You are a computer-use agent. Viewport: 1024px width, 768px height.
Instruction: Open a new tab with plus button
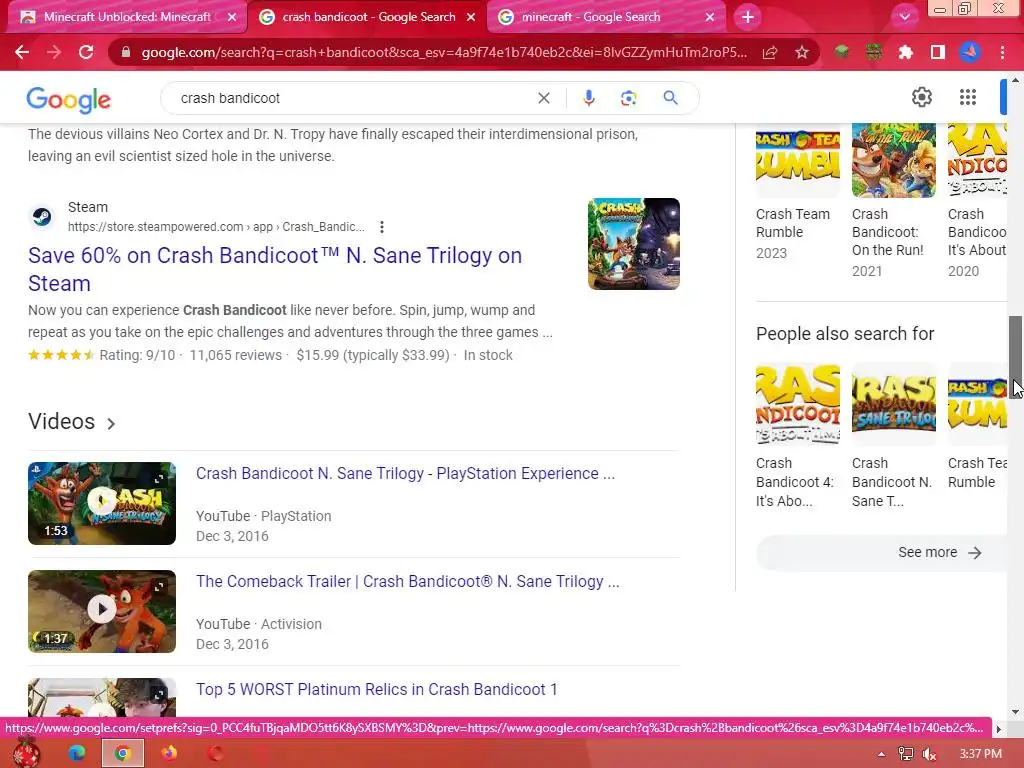pos(748,17)
